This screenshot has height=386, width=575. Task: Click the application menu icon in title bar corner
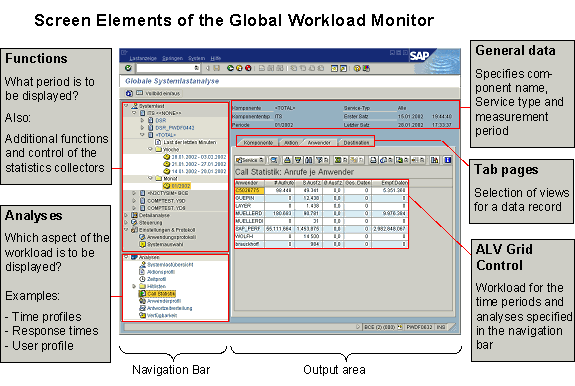124,53
